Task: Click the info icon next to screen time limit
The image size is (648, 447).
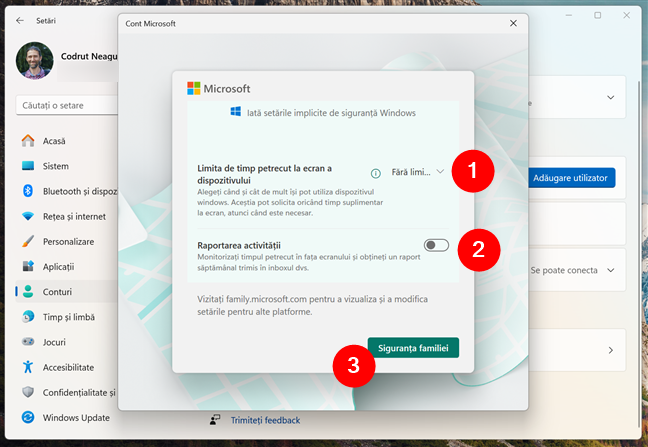Action: pos(375,174)
